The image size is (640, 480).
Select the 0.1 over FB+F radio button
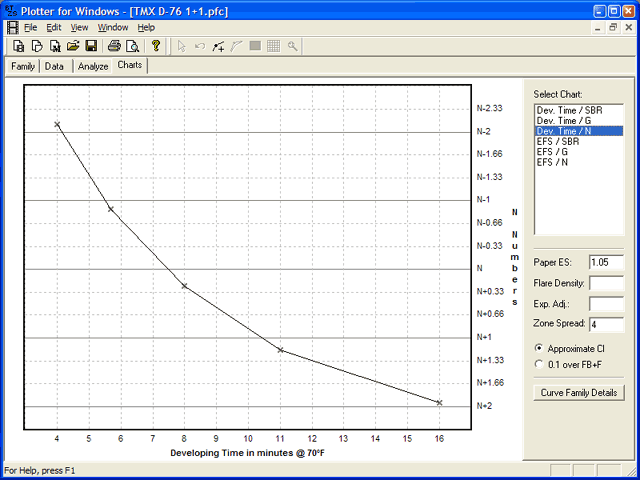(539, 364)
